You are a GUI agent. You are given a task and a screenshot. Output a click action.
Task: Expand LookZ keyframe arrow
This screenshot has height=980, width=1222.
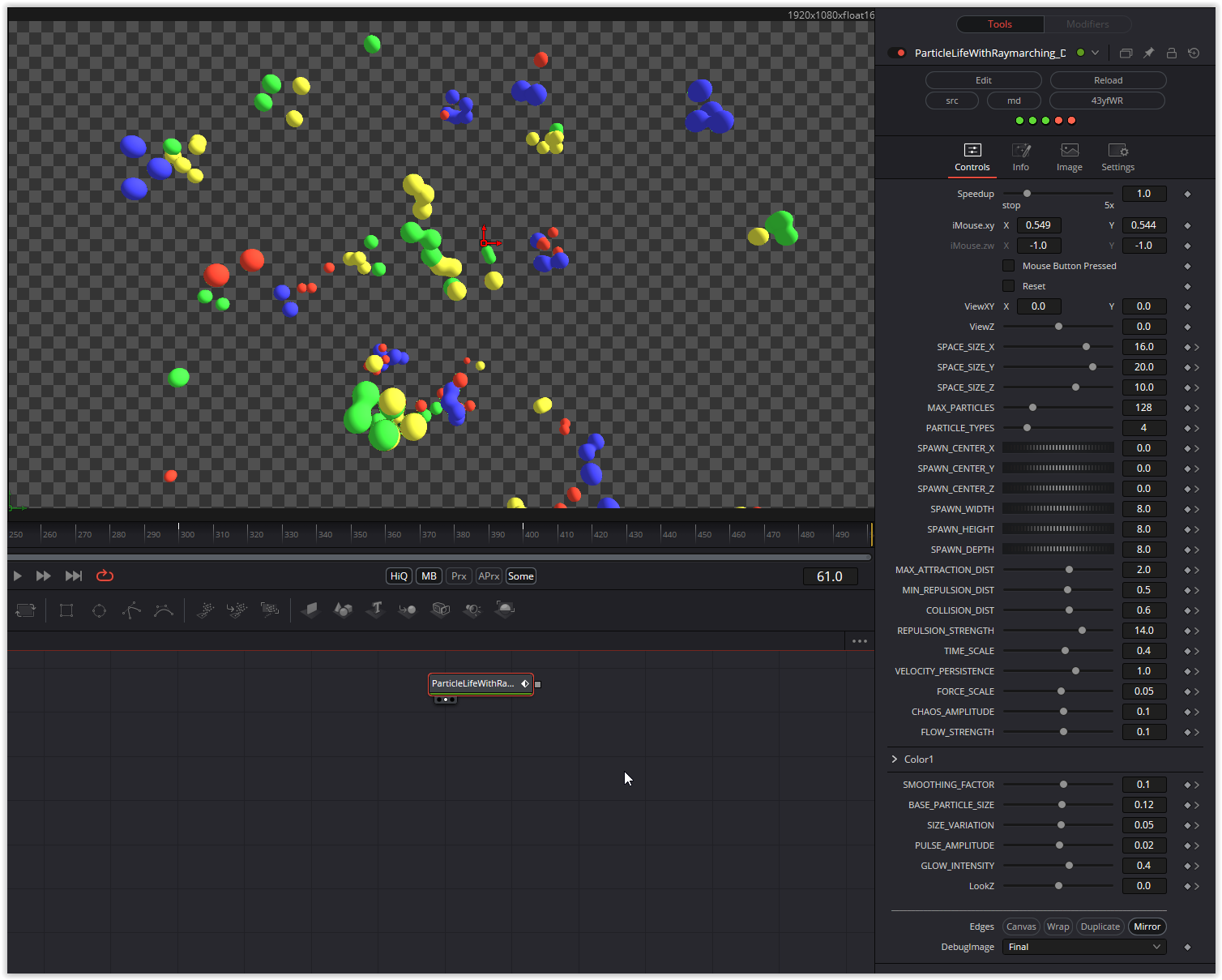click(1197, 886)
